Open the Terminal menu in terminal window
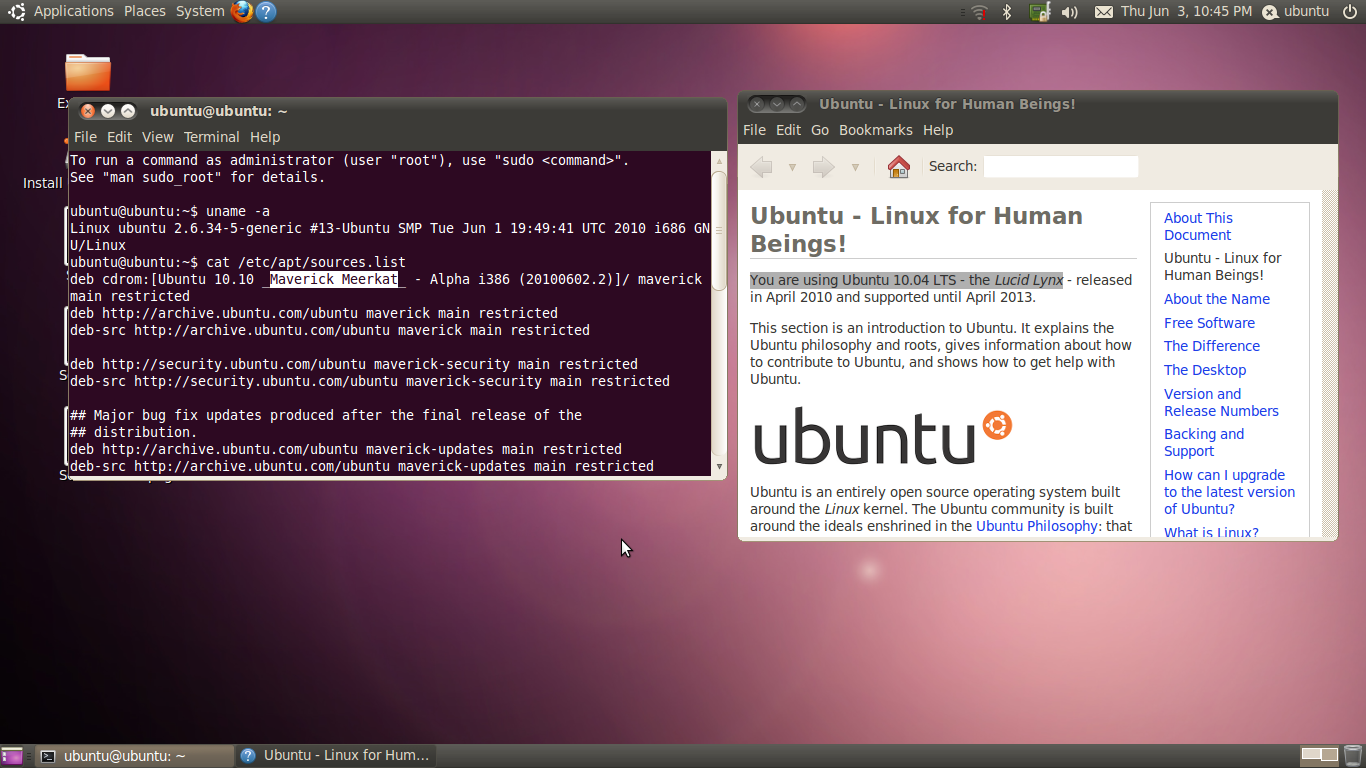 point(211,137)
